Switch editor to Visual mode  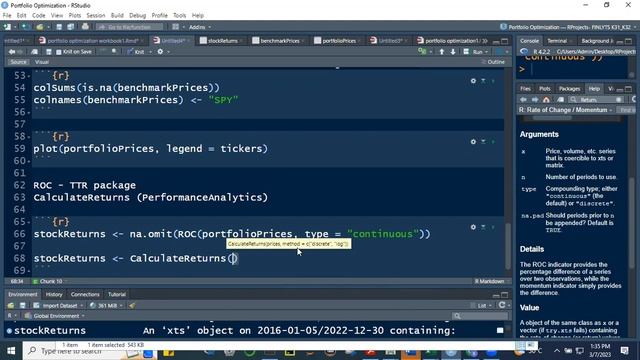[x=42, y=62]
